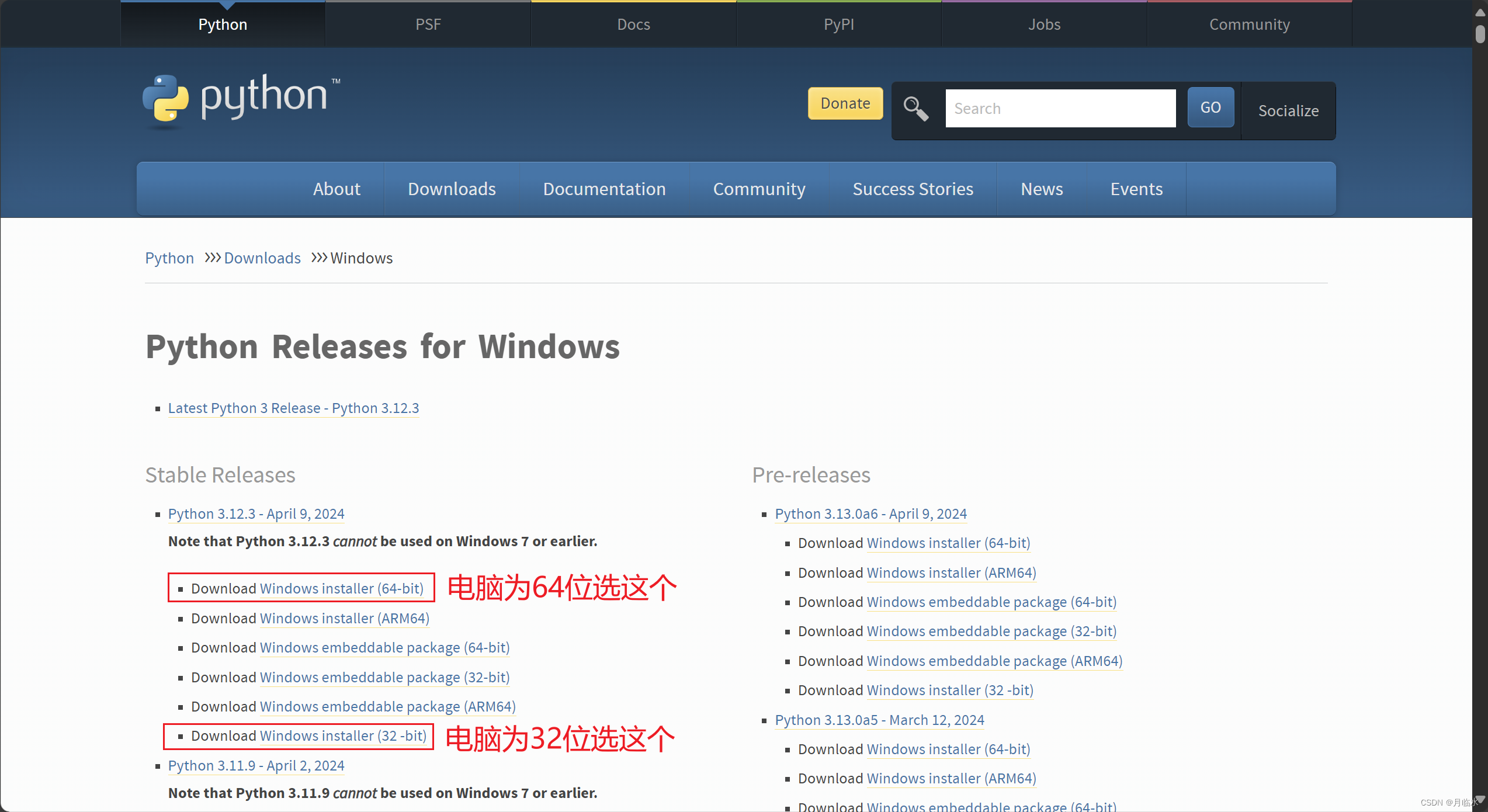The height and width of the screenshot is (812, 1488).
Task: Switch to the Docs top tab
Action: coord(633,25)
